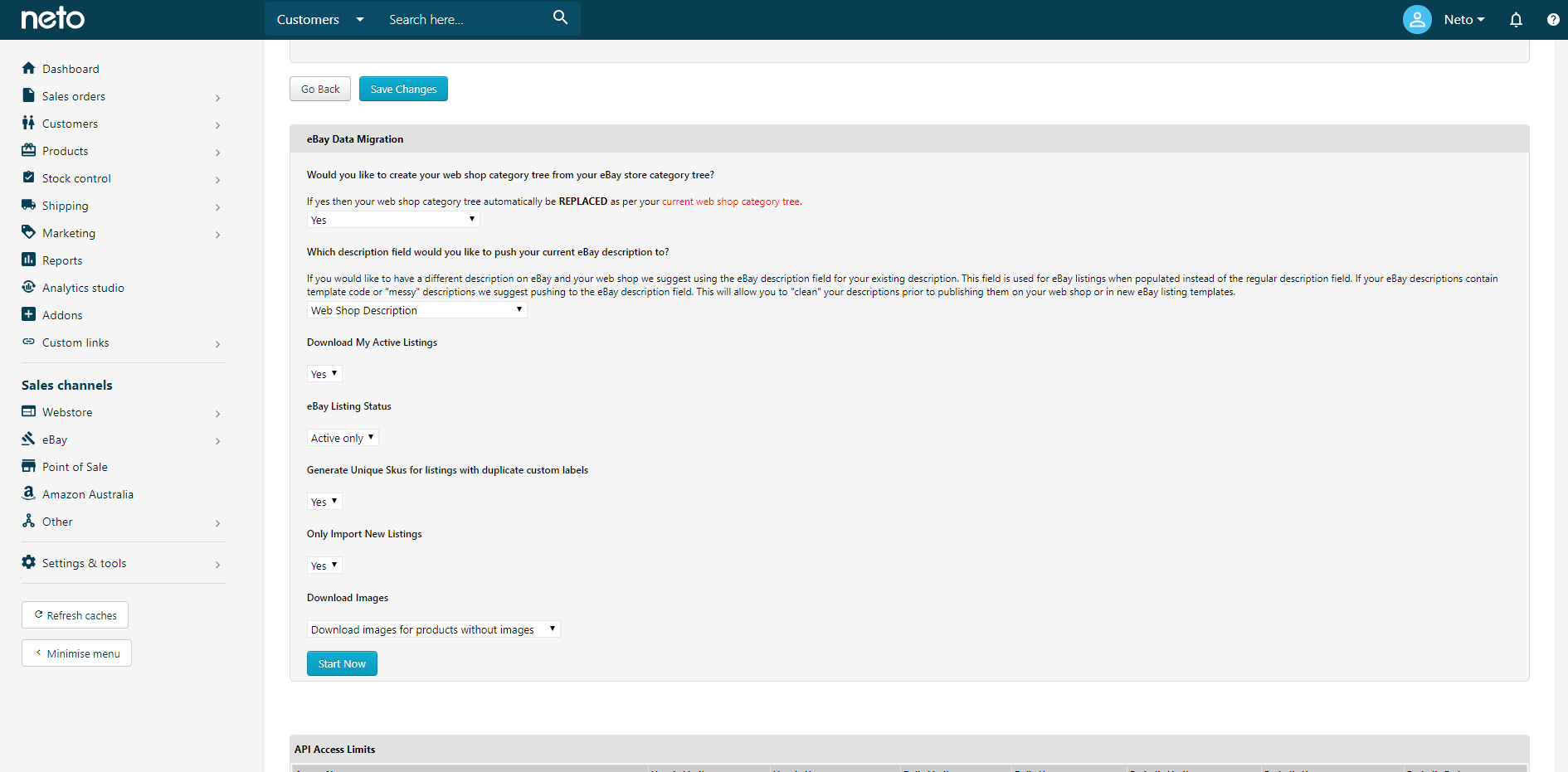Click the Customers people icon in sidebar

(29, 123)
